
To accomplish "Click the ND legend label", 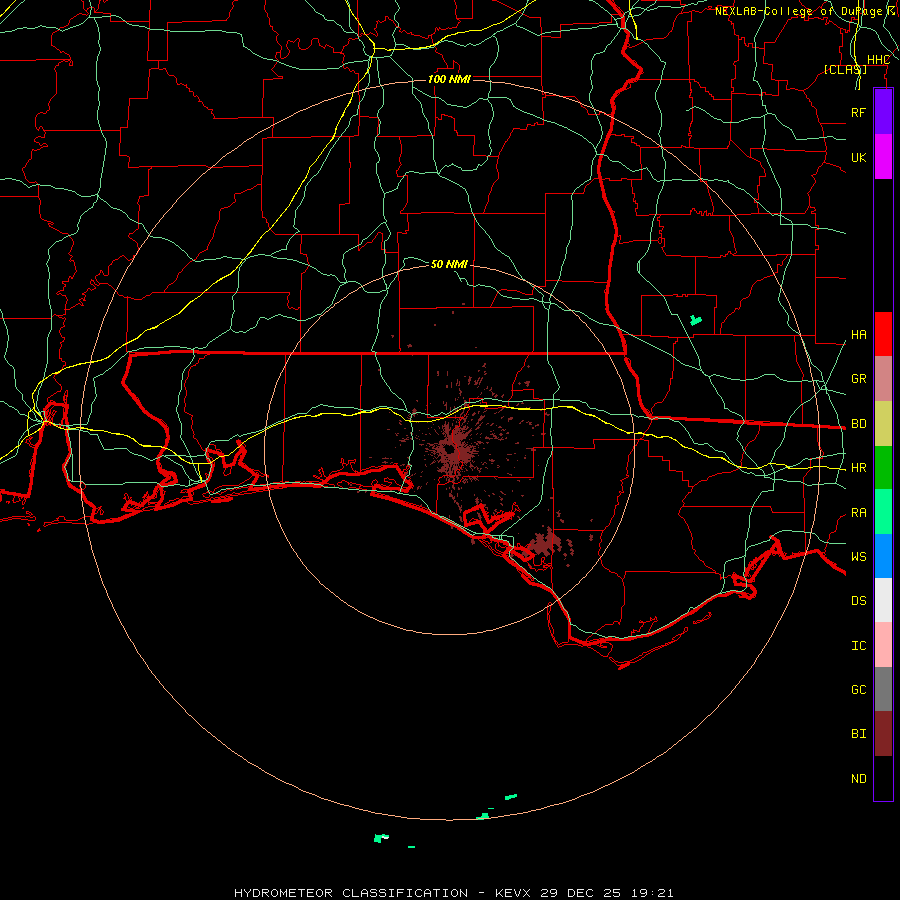I will (858, 779).
